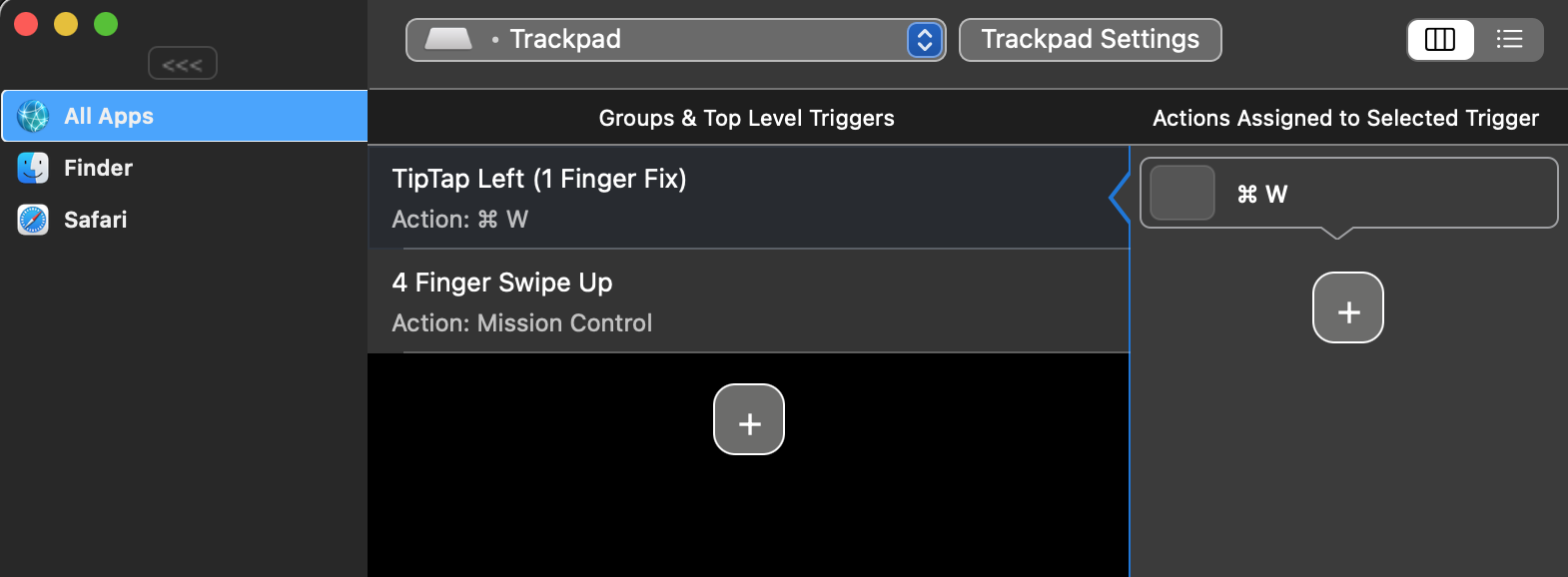Click the trackpad device icon
1568x577 pixels.
click(448, 39)
